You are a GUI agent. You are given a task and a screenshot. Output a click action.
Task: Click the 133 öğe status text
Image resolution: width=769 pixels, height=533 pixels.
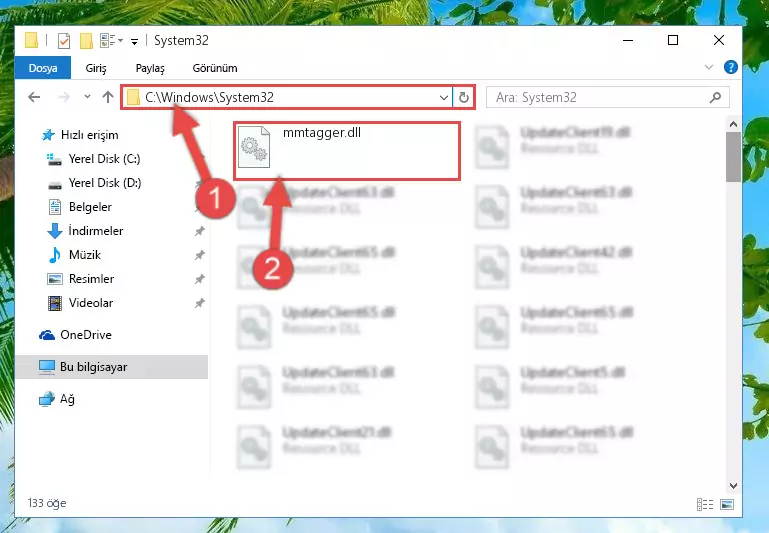click(47, 503)
